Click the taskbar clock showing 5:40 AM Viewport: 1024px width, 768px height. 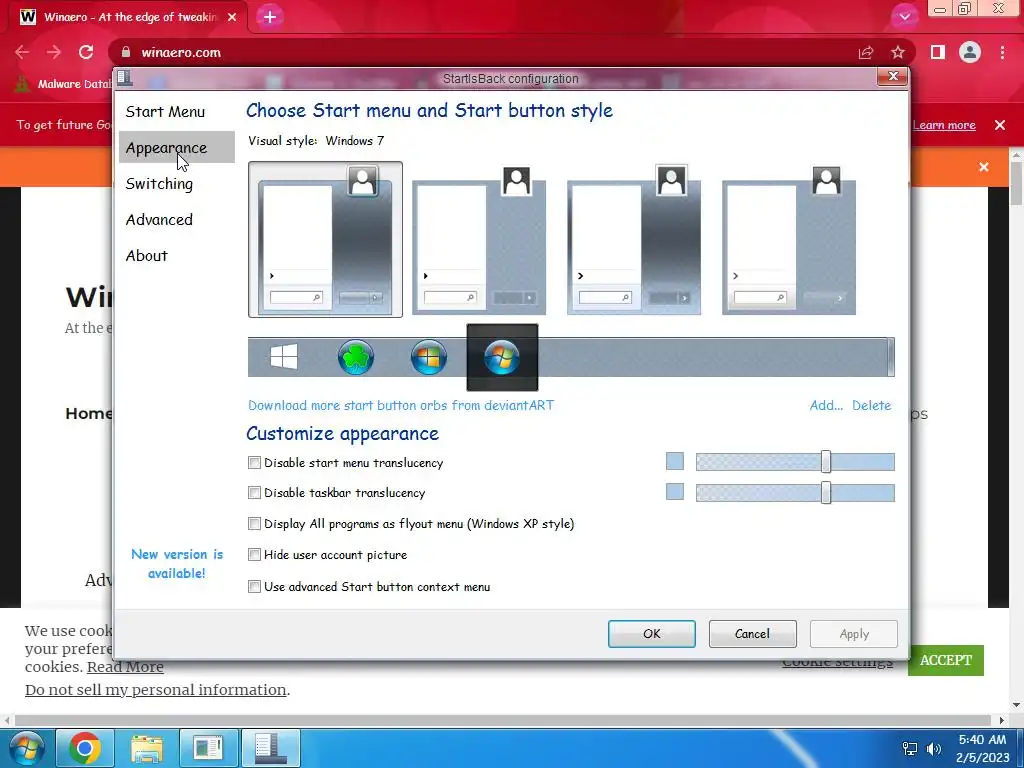pos(982,748)
